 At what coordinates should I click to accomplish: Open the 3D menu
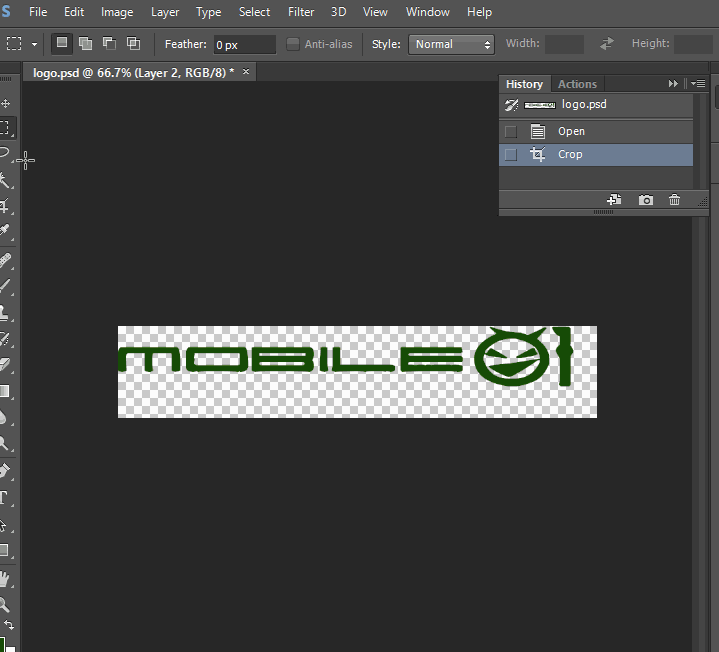point(338,12)
